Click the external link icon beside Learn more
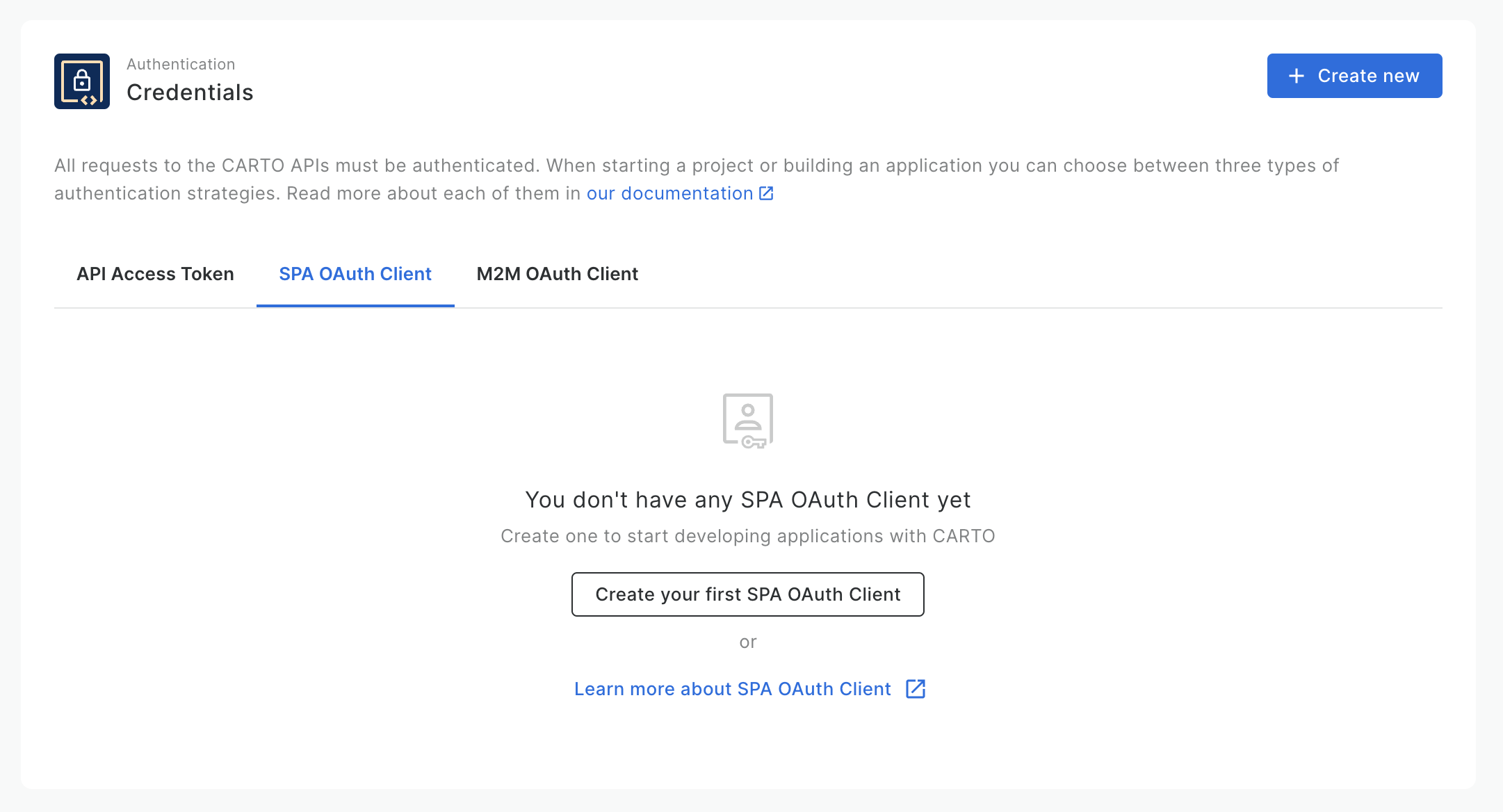The image size is (1503, 812). click(915, 689)
